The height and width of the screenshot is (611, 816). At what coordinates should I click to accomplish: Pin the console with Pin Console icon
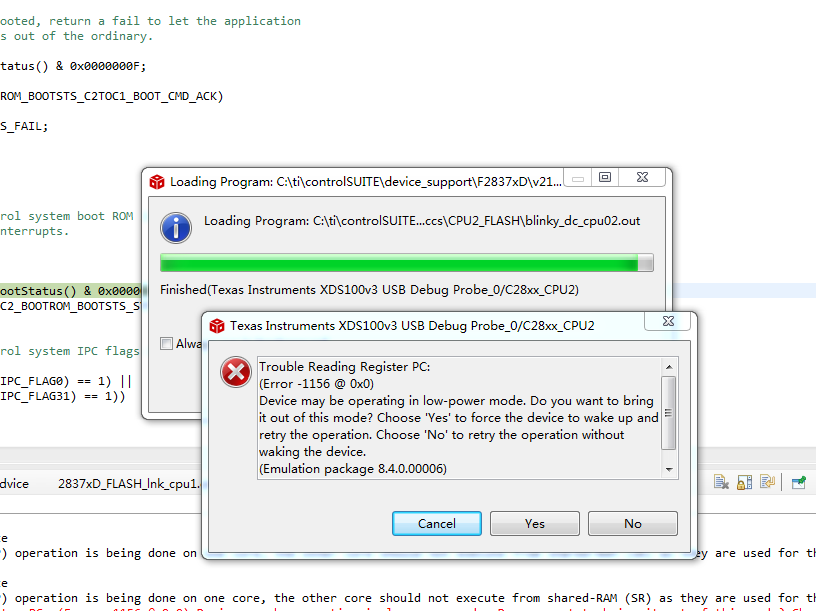click(x=799, y=482)
